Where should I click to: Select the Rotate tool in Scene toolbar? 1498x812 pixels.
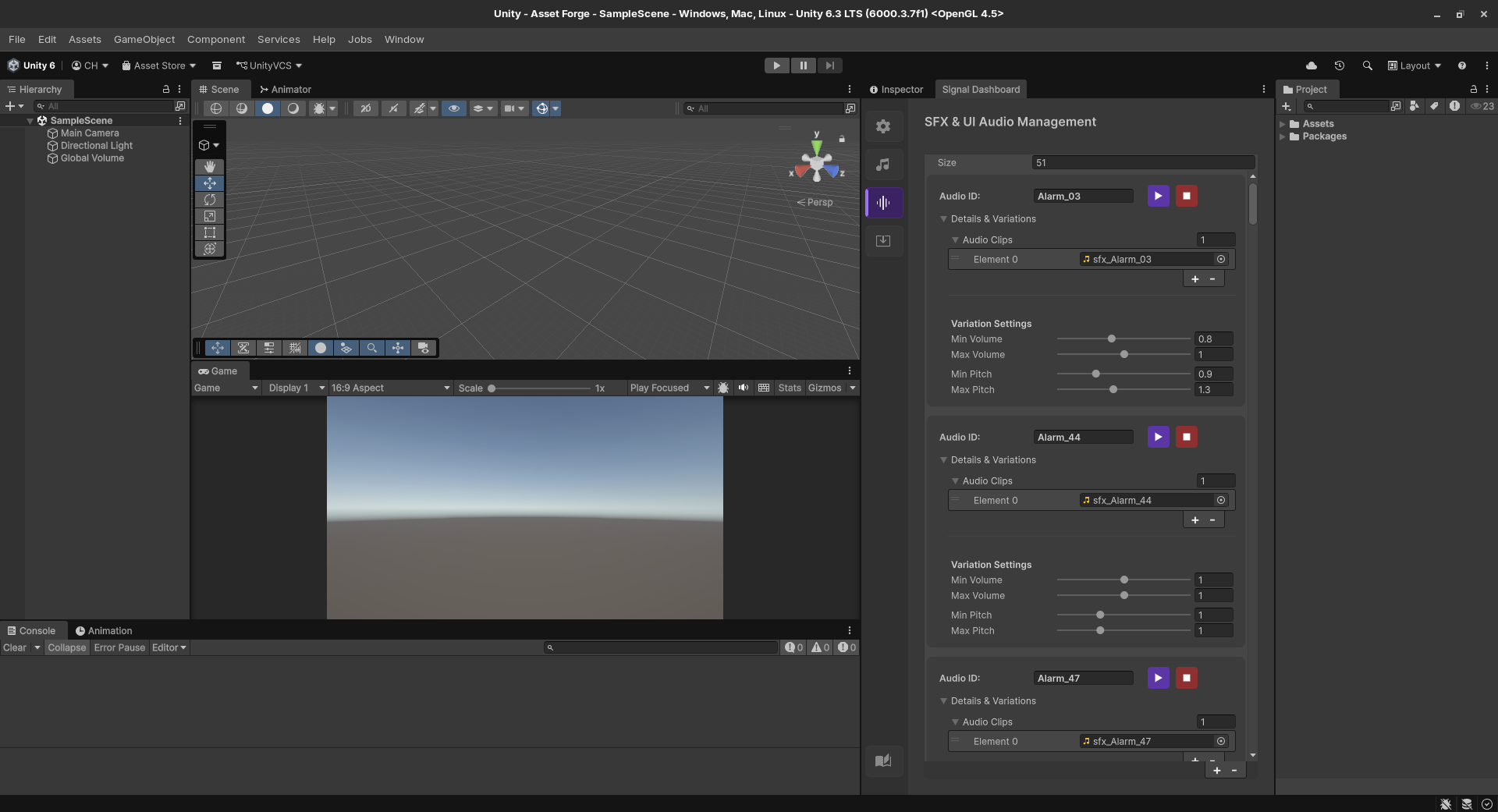point(210,200)
